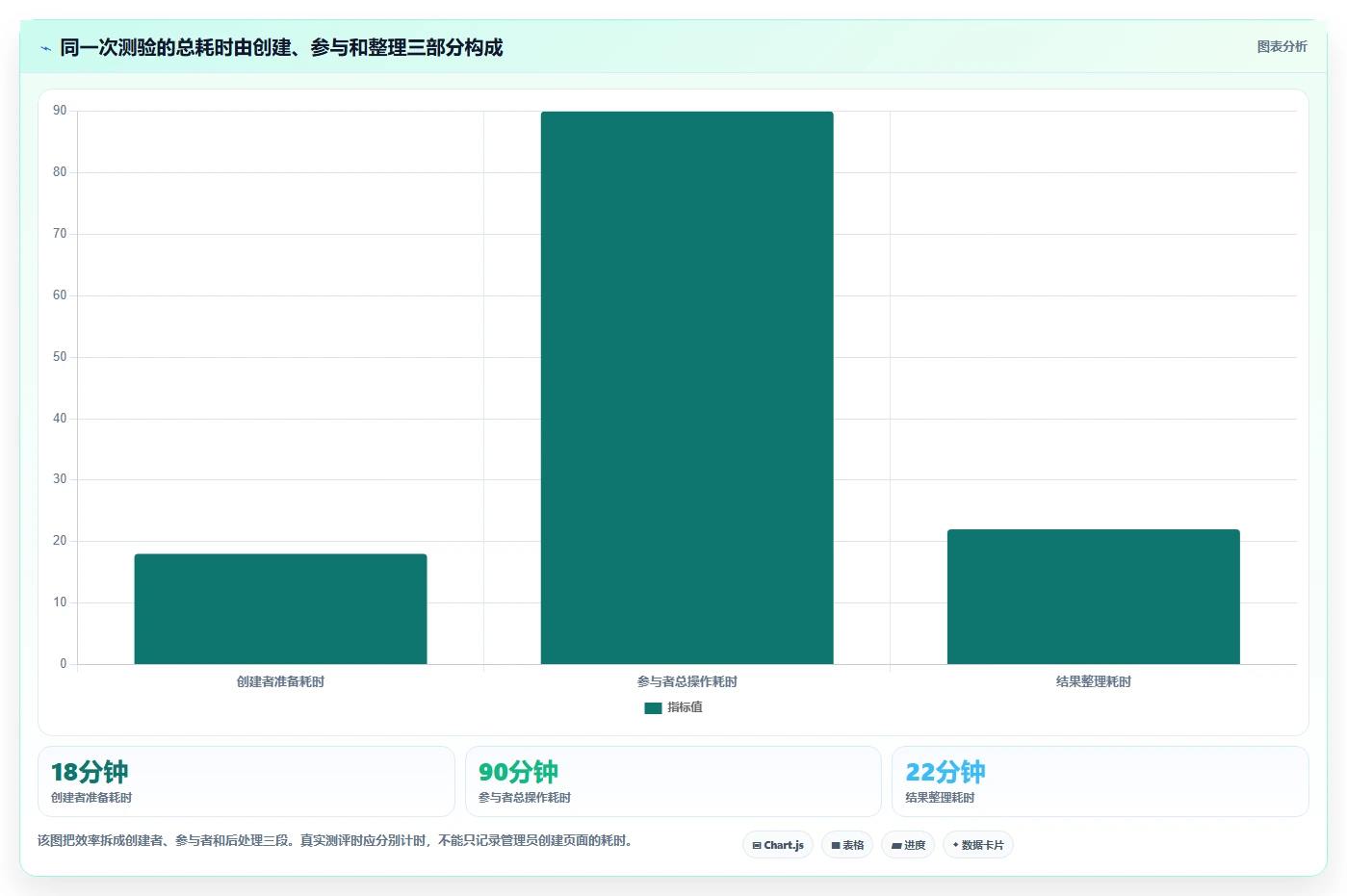Viewport: 1347px width, 896px height.
Task: Select the Chart.js tag chip
Action: pyautogui.click(x=778, y=845)
